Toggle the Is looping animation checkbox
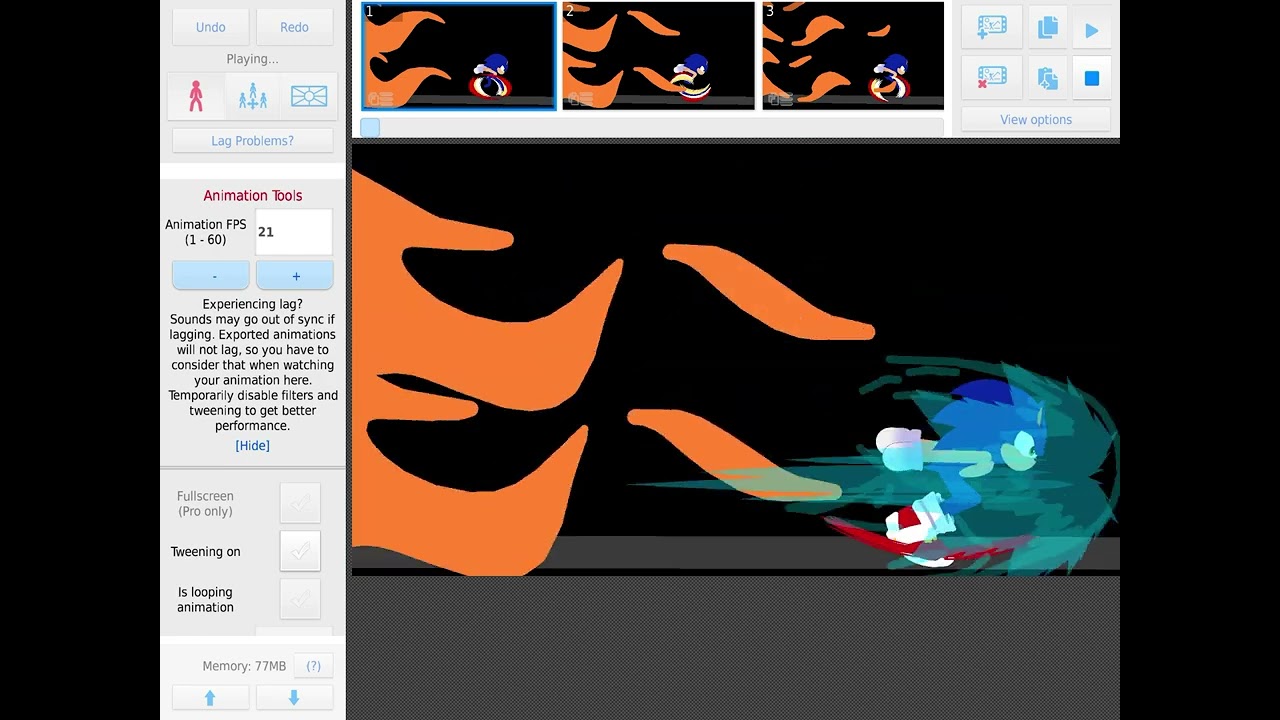 300,599
